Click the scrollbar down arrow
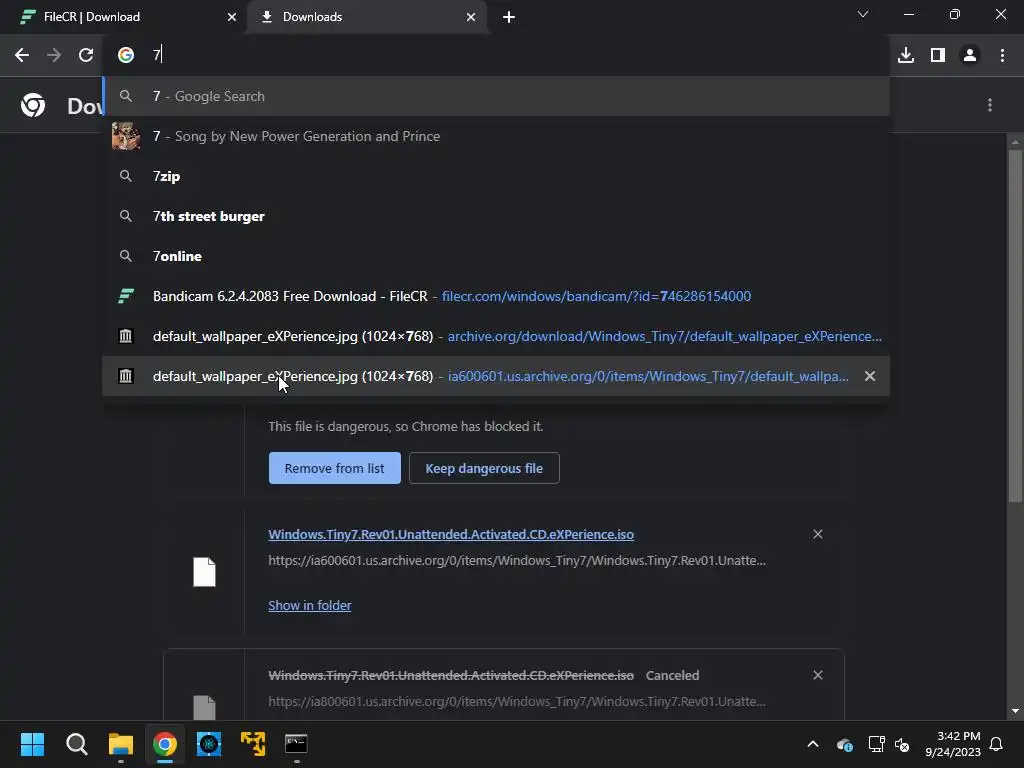Viewport: 1024px width, 768px height. [1015, 711]
